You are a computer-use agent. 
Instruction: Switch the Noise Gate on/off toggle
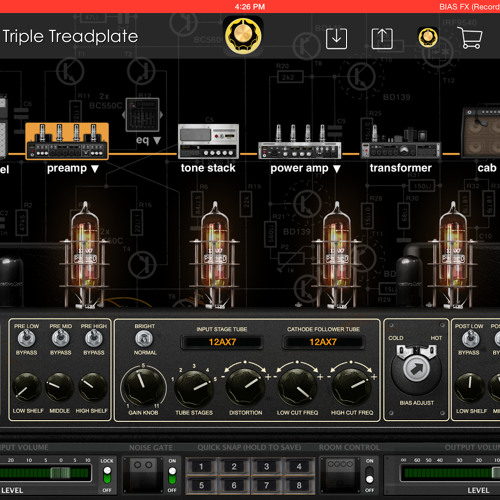pyautogui.click(x=172, y=475)
